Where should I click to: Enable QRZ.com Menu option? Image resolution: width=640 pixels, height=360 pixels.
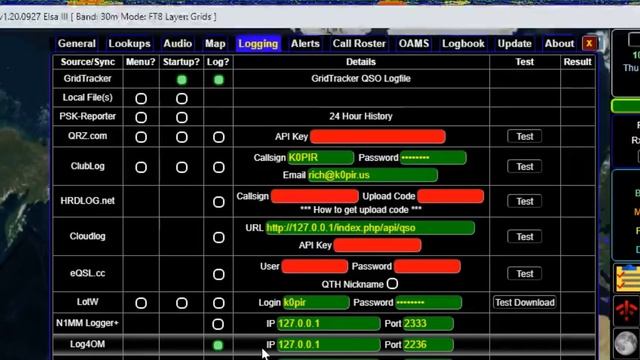pyautogui.click(x=141, y=137)
